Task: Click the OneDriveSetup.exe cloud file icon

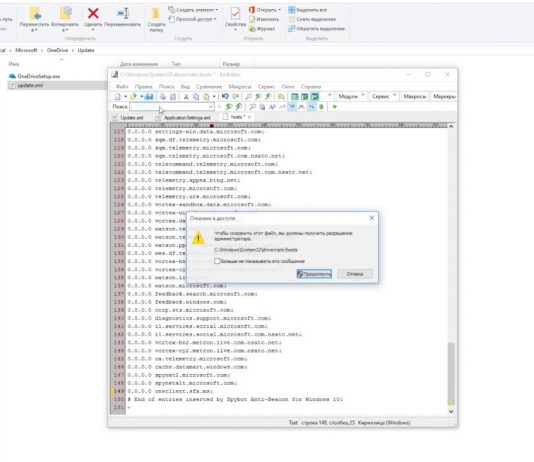Action: click(12, 76)
